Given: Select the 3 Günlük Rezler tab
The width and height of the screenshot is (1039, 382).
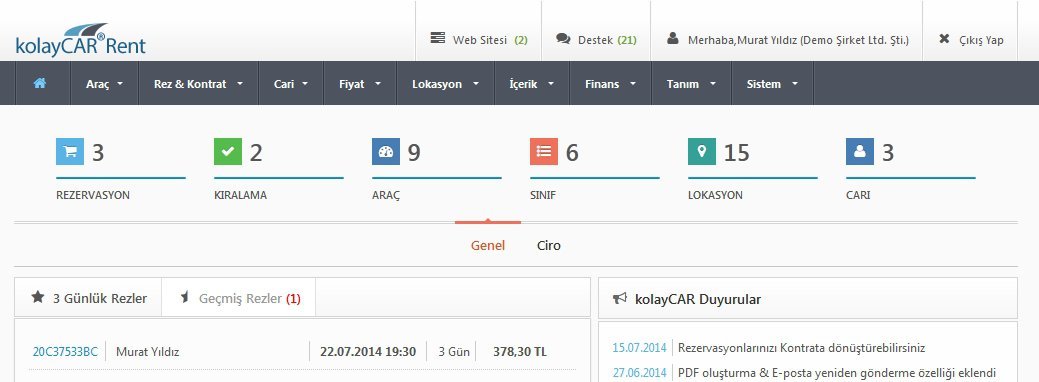Looking at the screenshot, I should click(x=88, y=297).
